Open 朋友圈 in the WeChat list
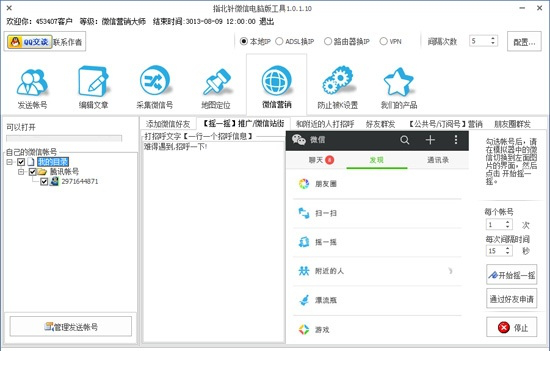The image size is (550, 365). pos(377,184)
